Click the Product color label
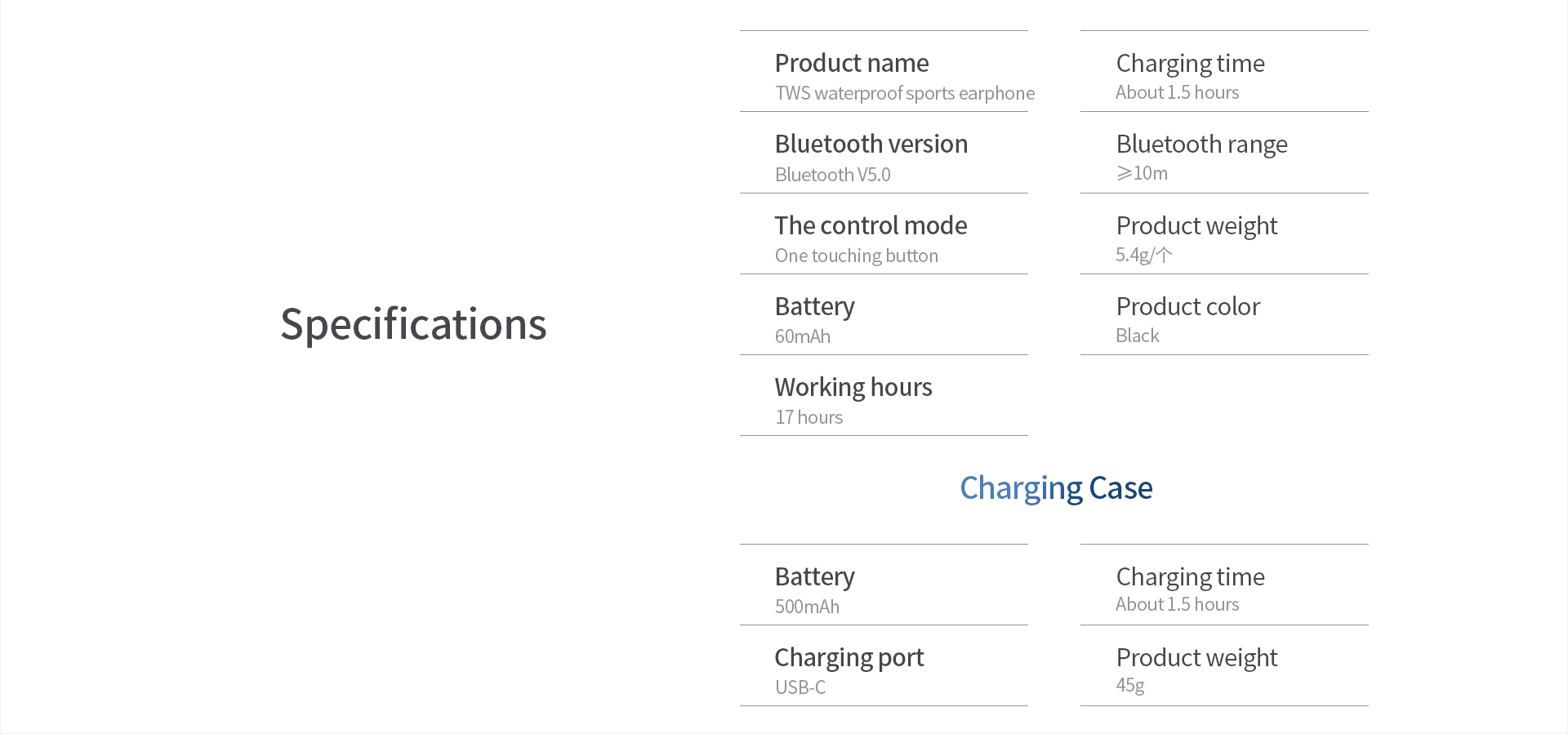The width and height of the screenshot is (1568, 734). [x=1187, y=306]
